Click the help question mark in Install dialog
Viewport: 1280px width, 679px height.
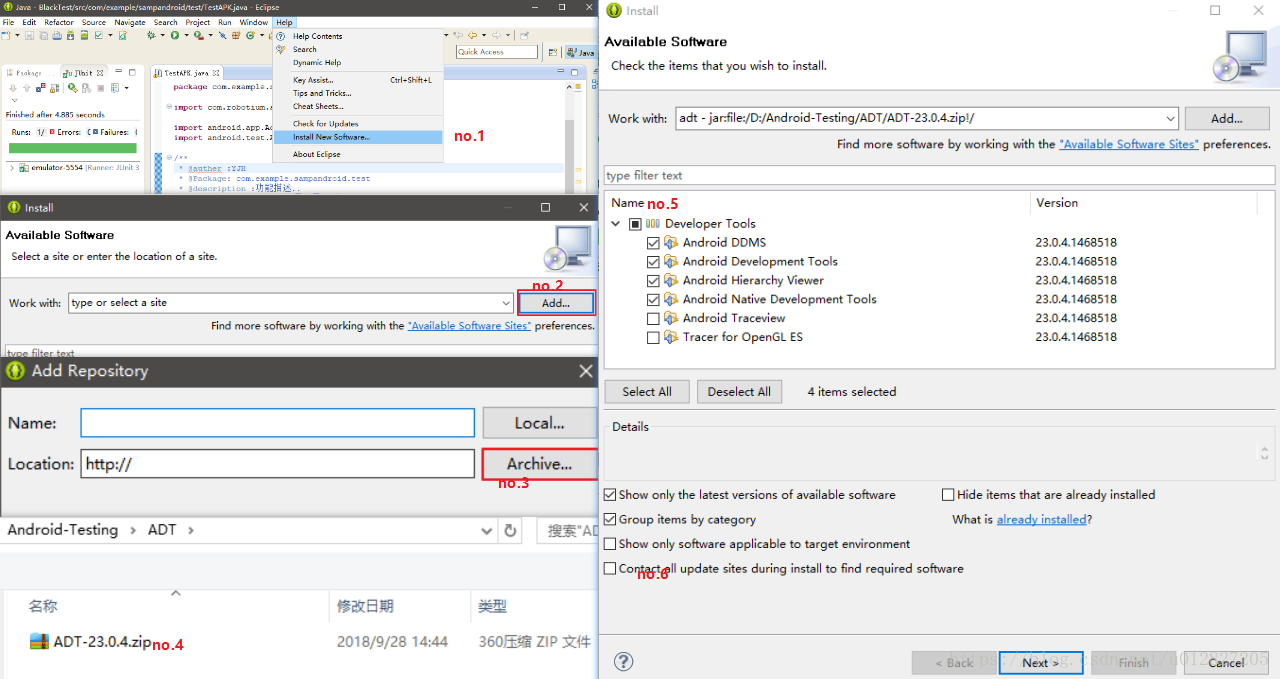(623, 662)
